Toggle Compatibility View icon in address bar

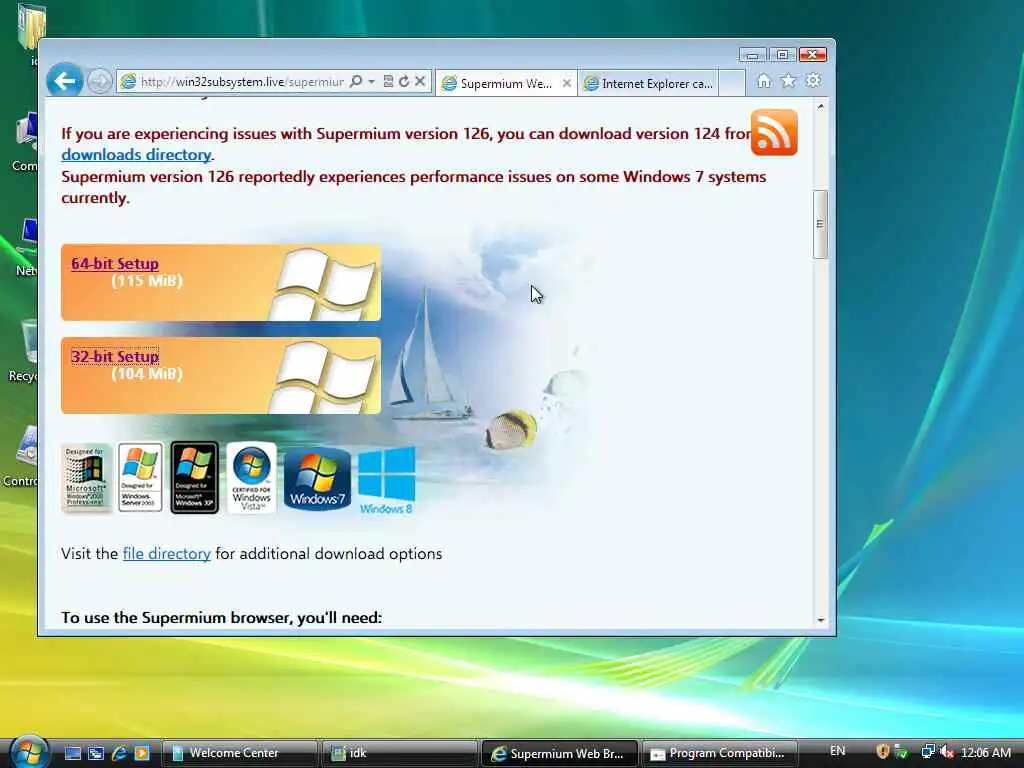(389, 82)
